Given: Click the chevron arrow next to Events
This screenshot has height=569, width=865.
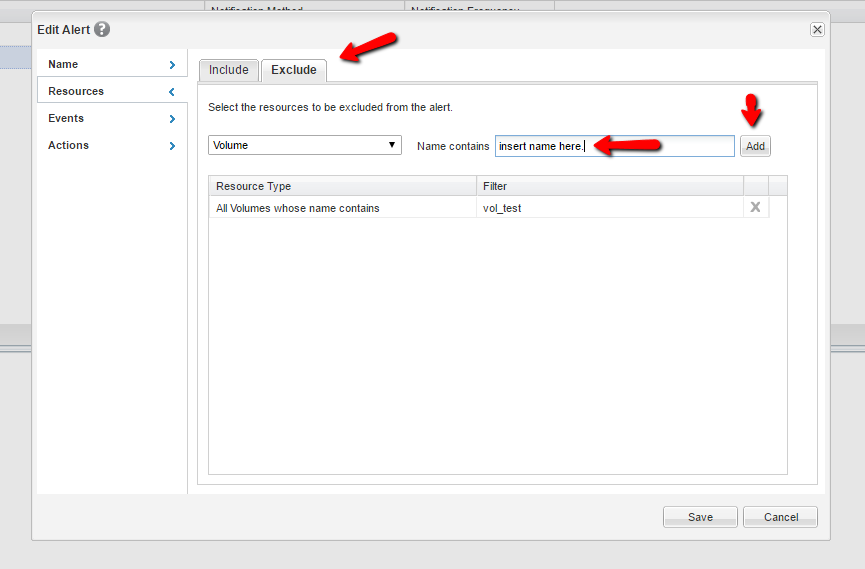Looking at the screenshot, I should tap(172, 119).
